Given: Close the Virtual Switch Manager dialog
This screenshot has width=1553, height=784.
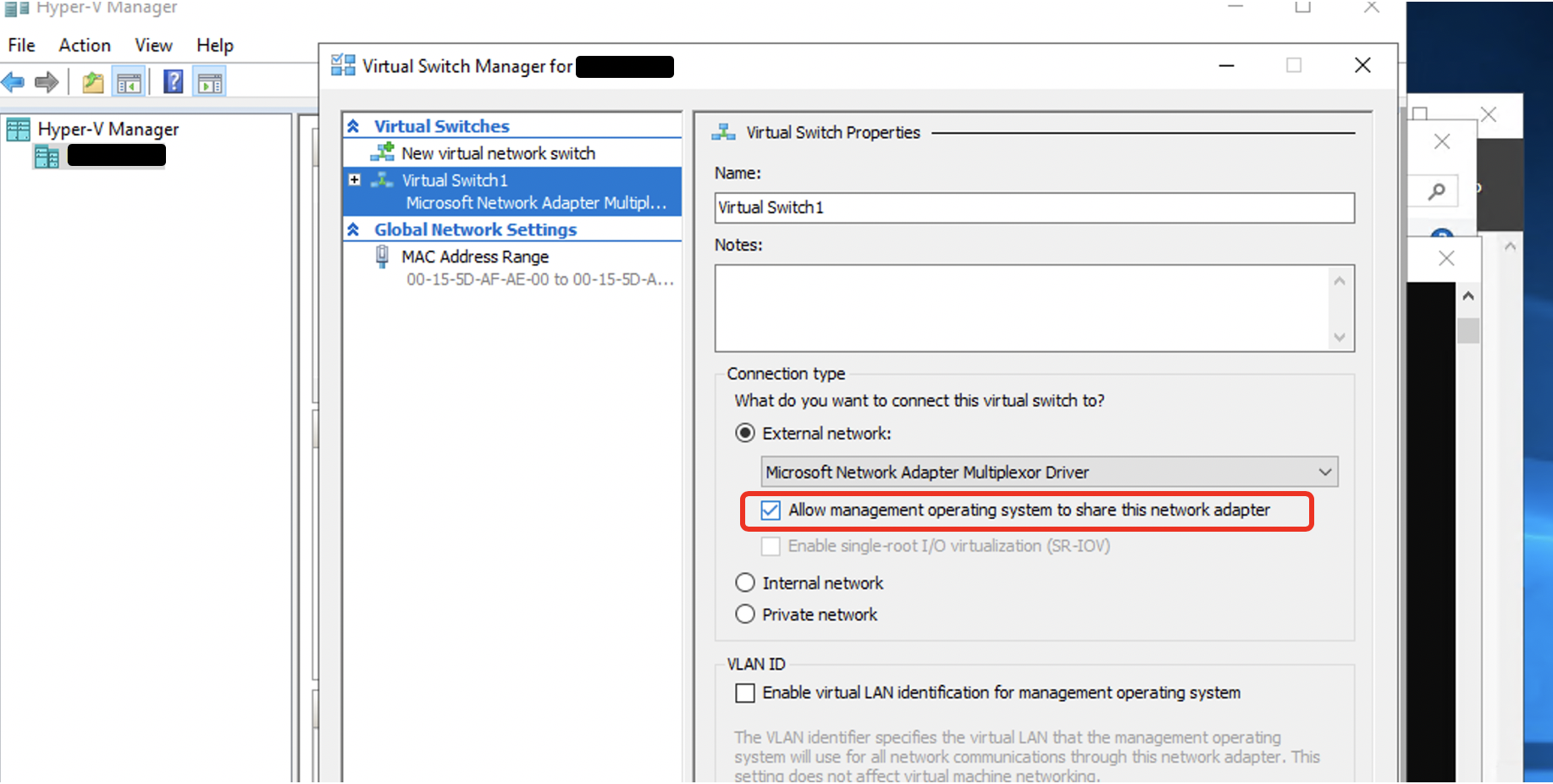Looking at the screenshot, I should coord(1362,65).
